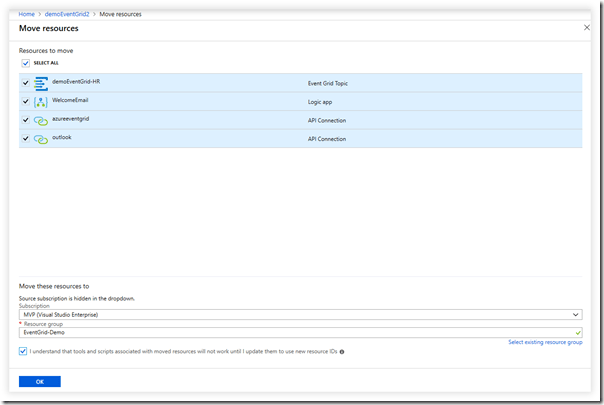
Task: Click the azureeventgrid API Connection icon
Action: [x=41, y=120]
